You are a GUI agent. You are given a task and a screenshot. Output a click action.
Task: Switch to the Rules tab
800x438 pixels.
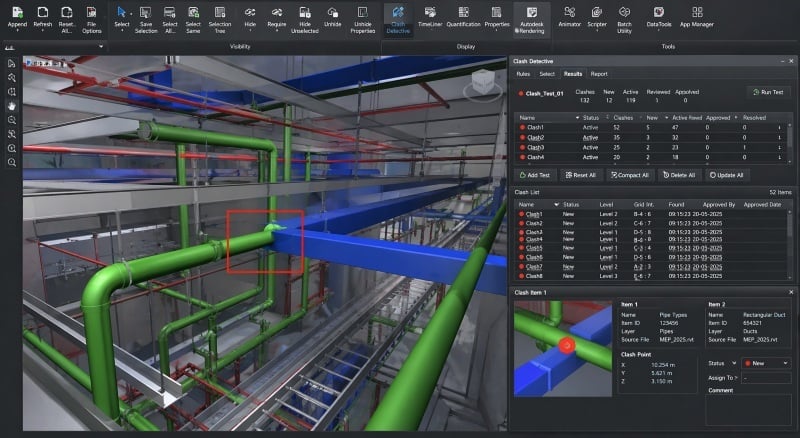click(523, 74)
